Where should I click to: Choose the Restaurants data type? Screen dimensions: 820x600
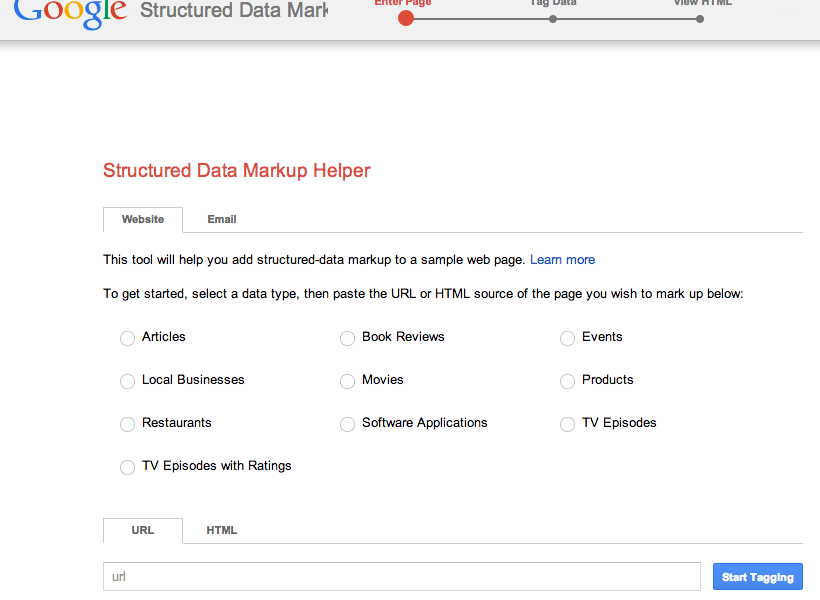point(127,424)
